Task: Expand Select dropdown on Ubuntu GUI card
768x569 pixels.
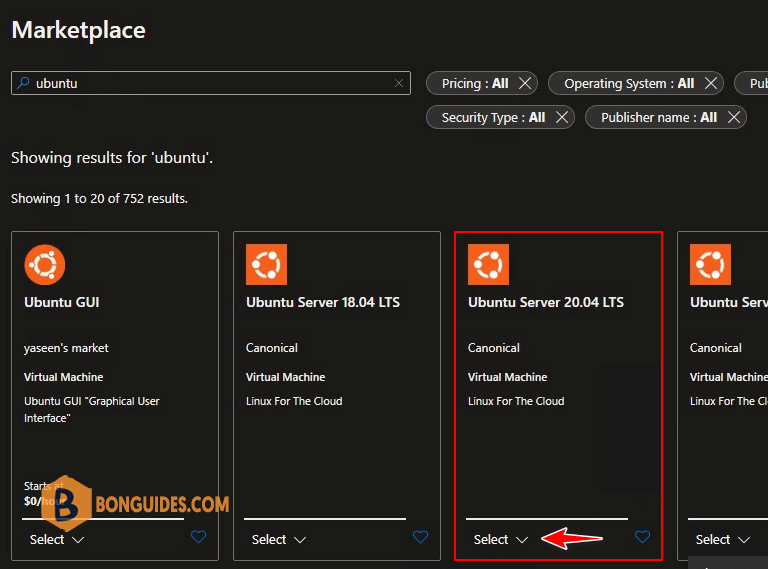Action: click(57, 540)
